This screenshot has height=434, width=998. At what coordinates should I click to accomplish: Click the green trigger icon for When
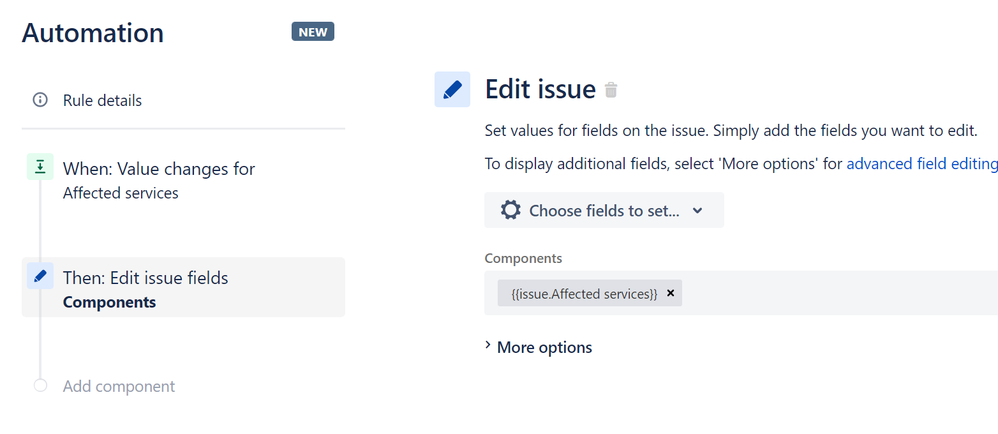tap(40, 167)
